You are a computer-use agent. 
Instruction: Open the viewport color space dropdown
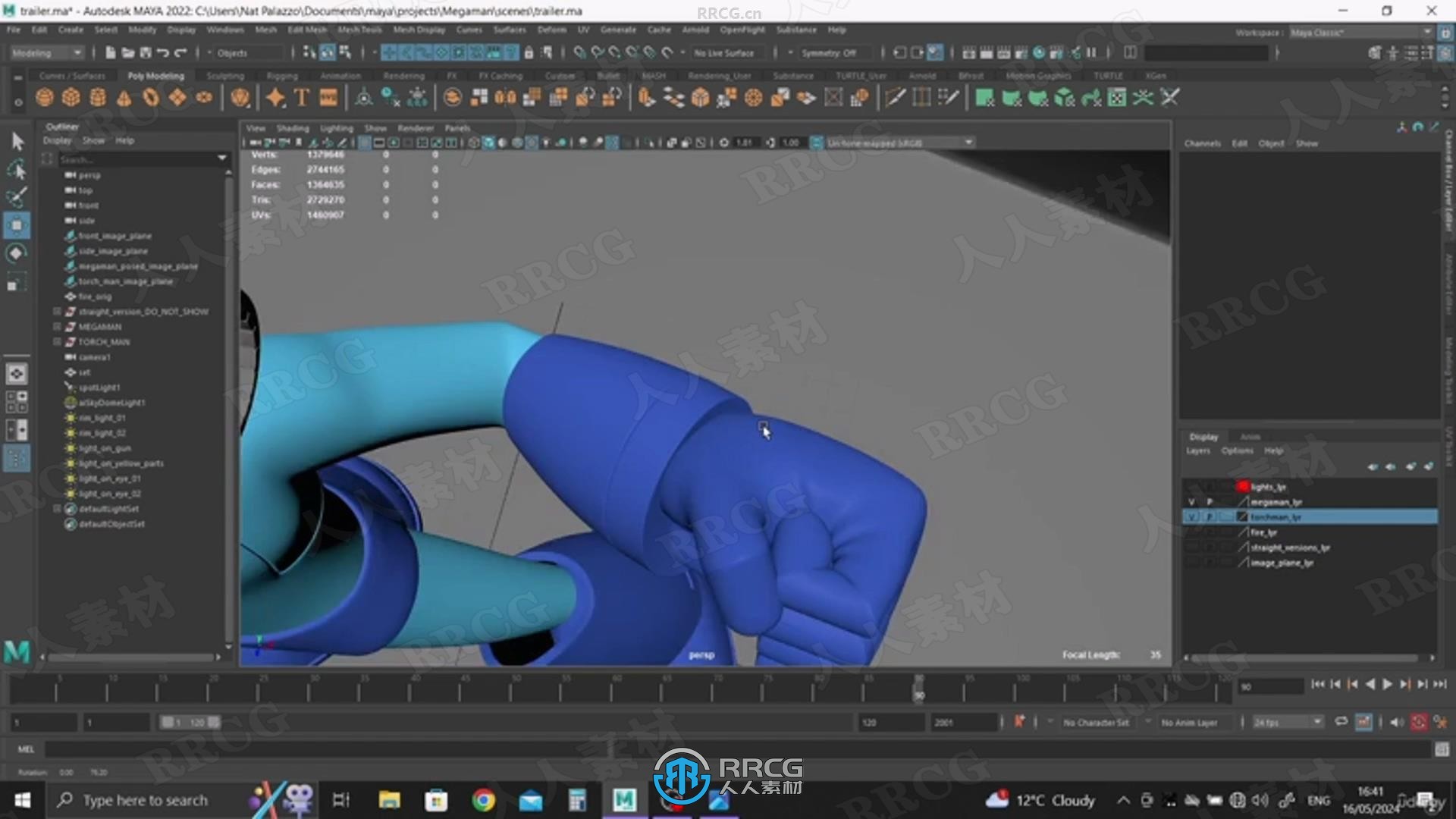[x=899, y=143]
